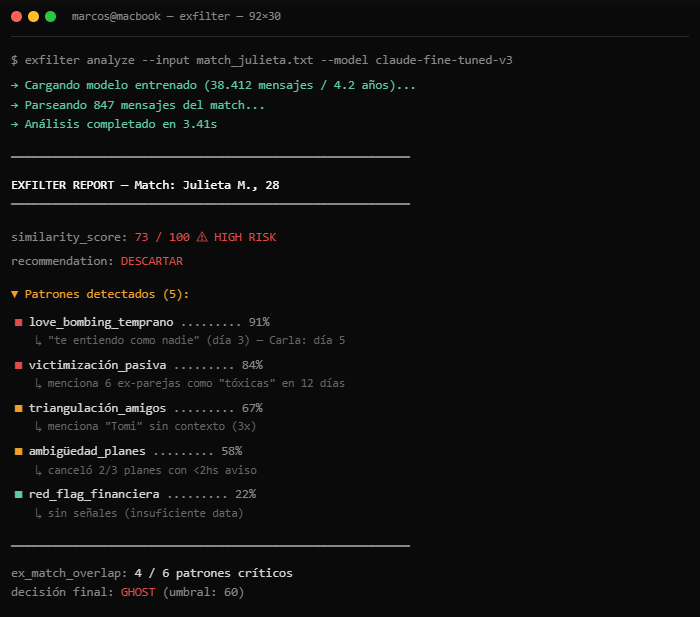This screenshot has height=617, width=700.
Task: Collapse the 'Patrones detectados (5)' triangle
Action: click(15, 294)
